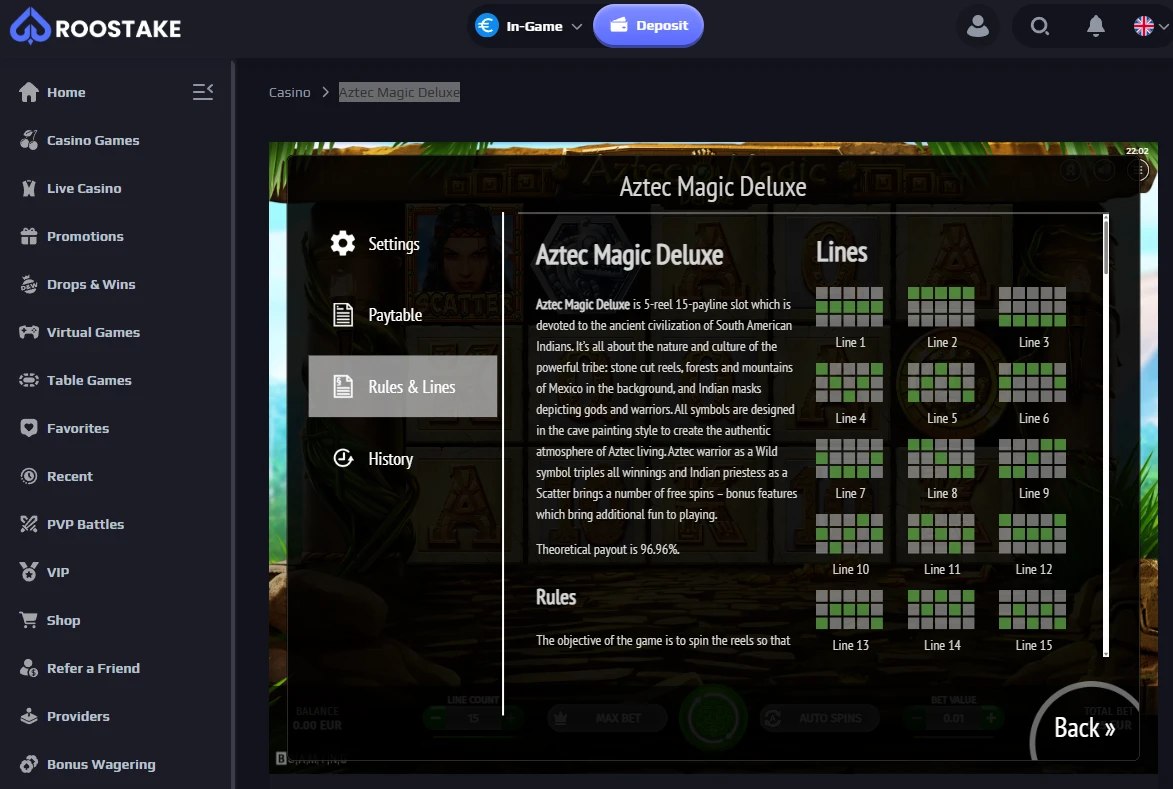Select the Rules & Lines tab
The image size is (1173, 789).
point(402,386)
